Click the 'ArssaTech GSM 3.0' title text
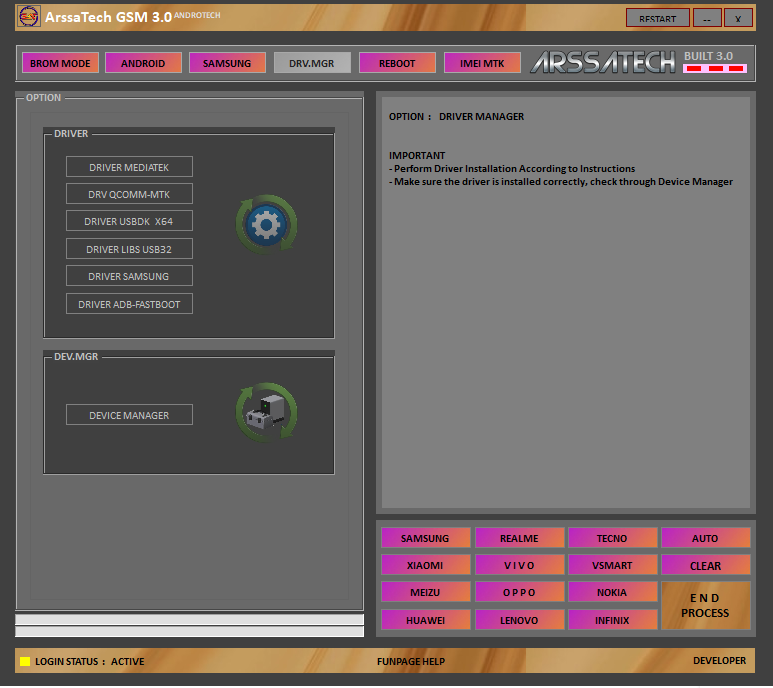773x688 pixels. [108, 17]
